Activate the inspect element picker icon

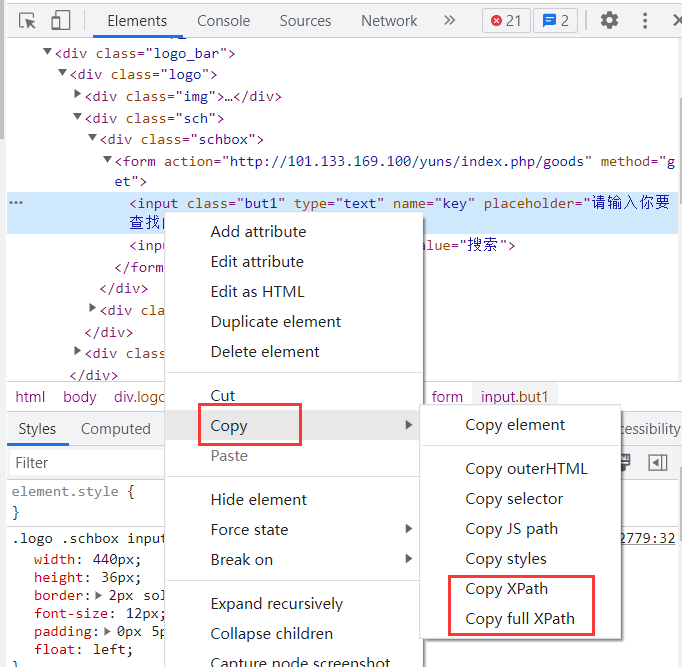(27, 20)
